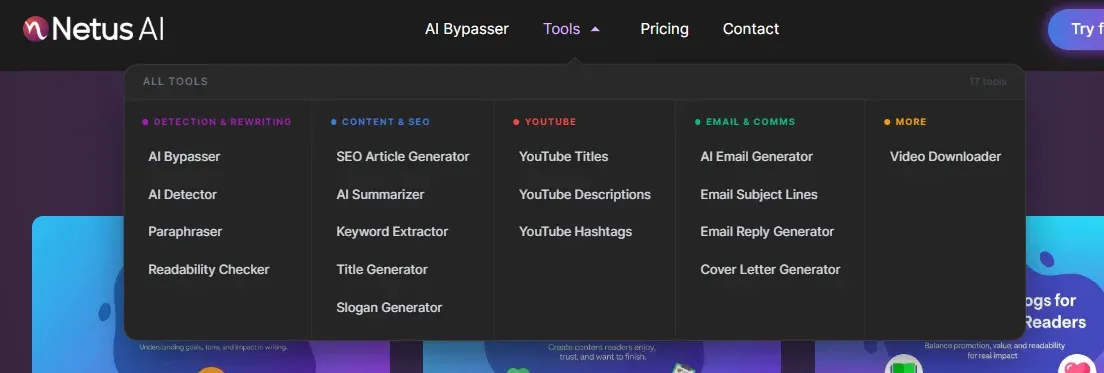Open the Readability Checker tool
Image resolution: width=1104 pixels, height=373 pixels.
(x=208, y=270)
